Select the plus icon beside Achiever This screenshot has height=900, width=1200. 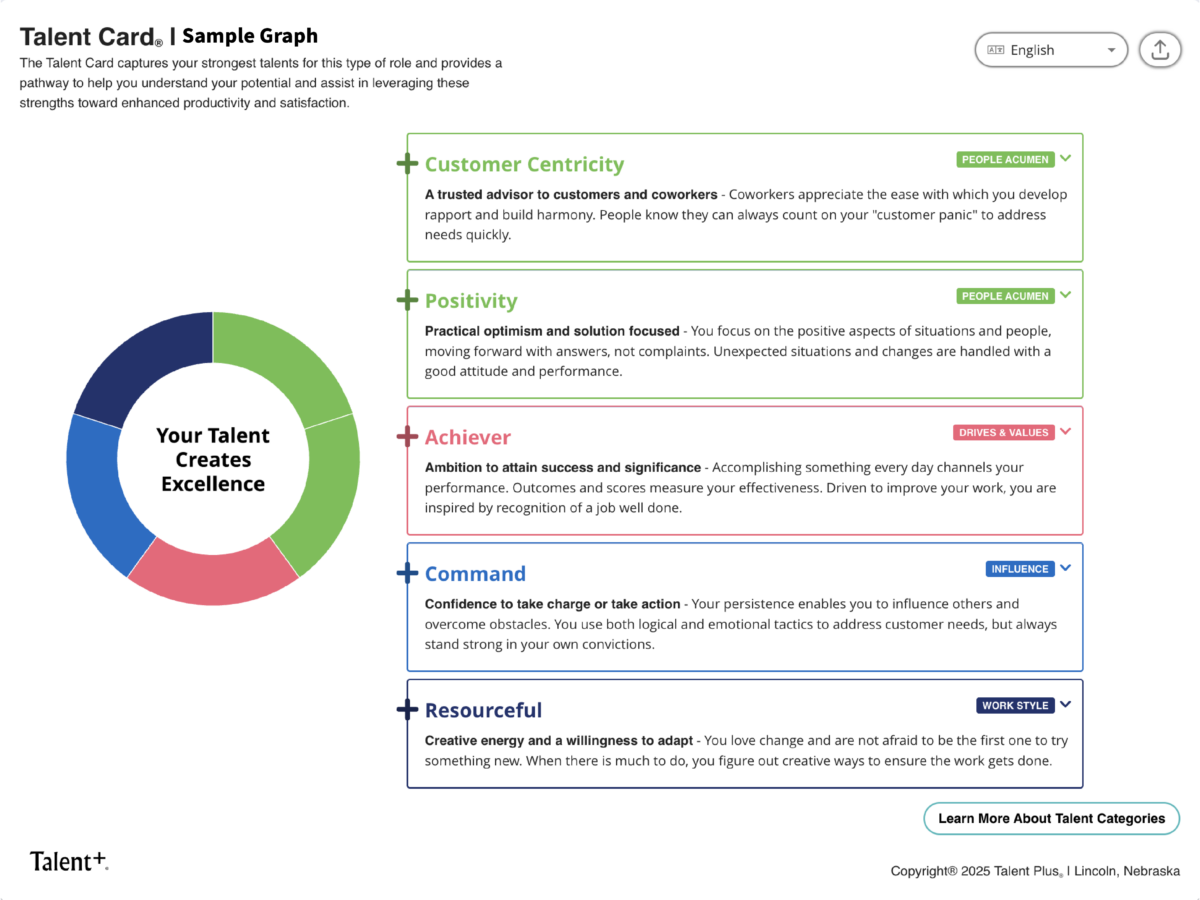(x=406, y=436)
